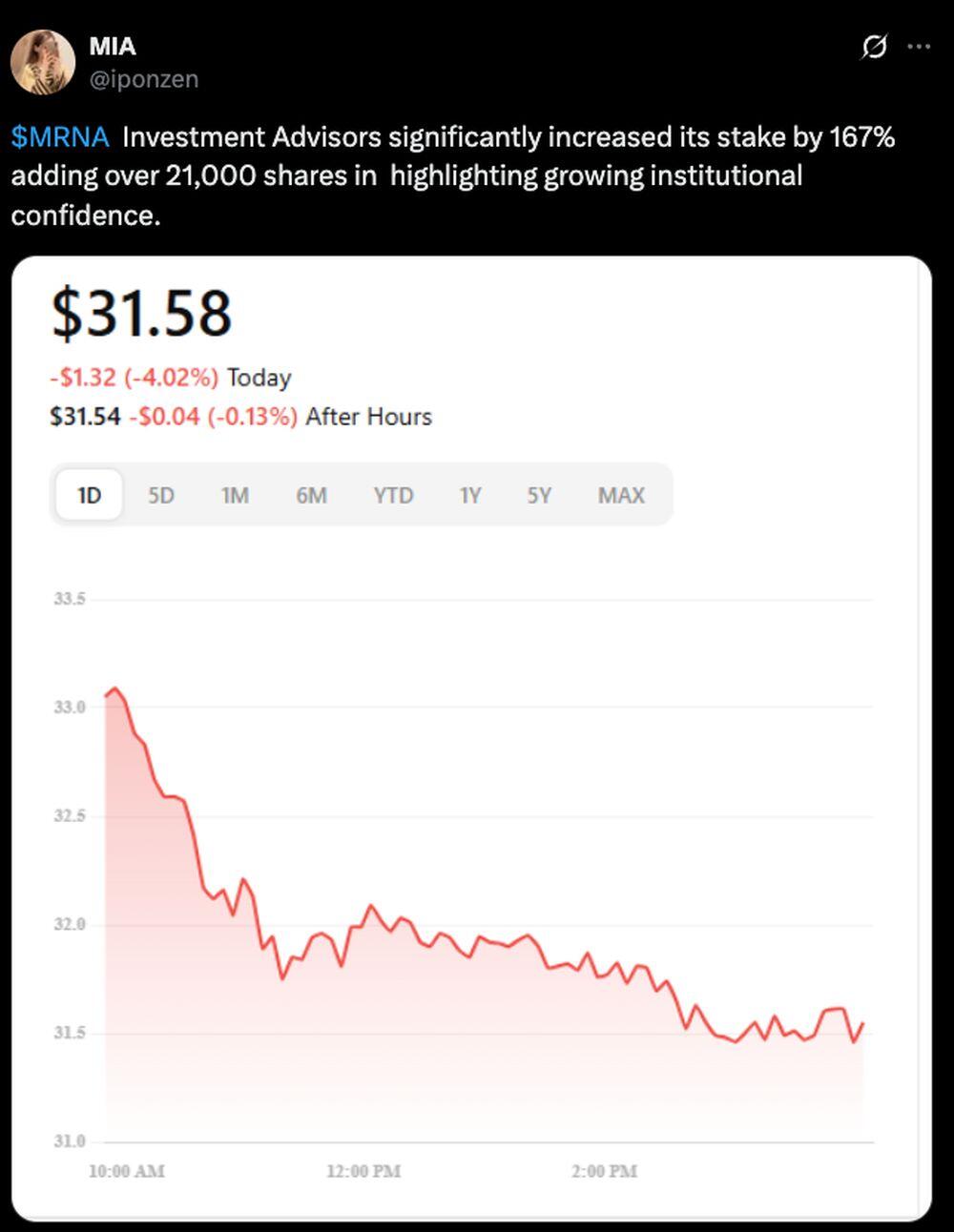The image size is (954, 1232).
Task: Show the MAX price history range
Action: point(621,495)
